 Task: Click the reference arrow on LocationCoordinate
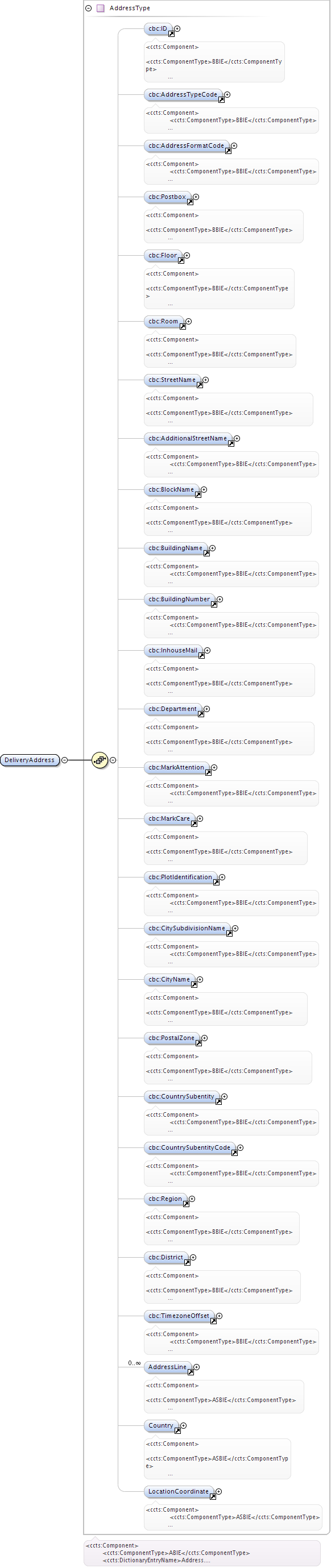click(213, 1497)
